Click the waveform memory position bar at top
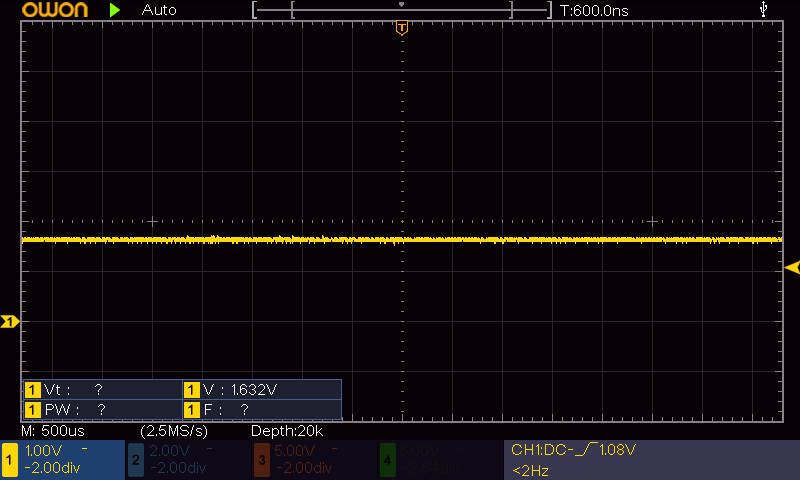This screenshot has width=800, height=480. click(x=401, y=10)
